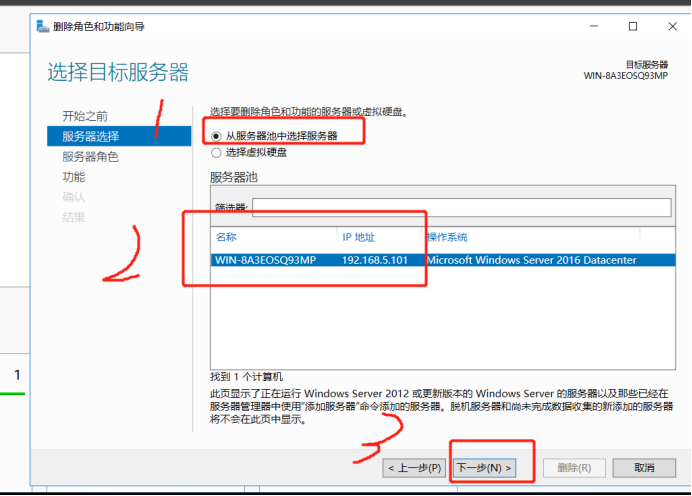The width and height of the screenshot is (692, 496).
Task: Click target server name WIN-8A3EOSQ93MP at top right
Action: click(626, 75)
